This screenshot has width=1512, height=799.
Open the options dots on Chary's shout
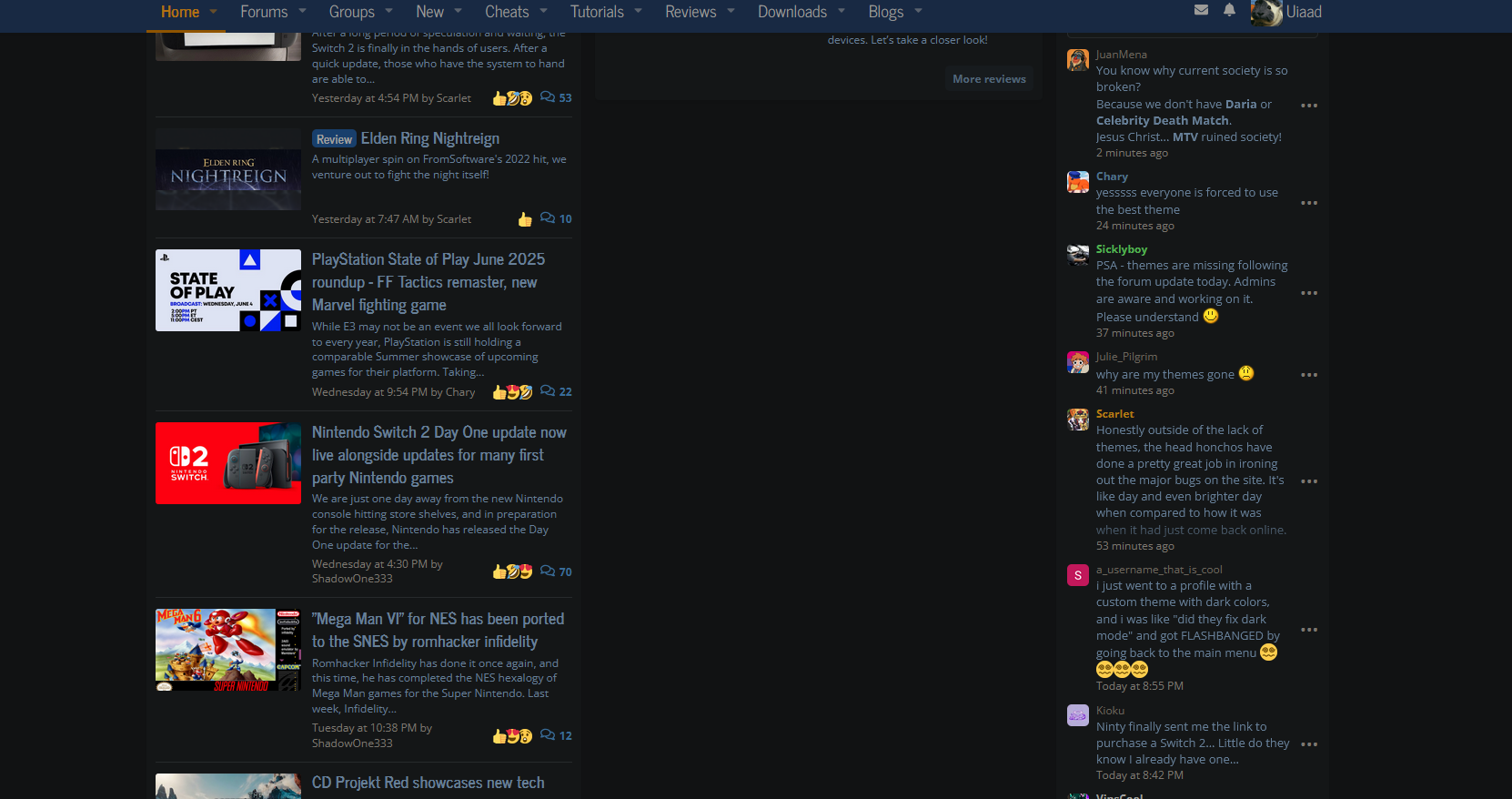(x=1309, y=203)
